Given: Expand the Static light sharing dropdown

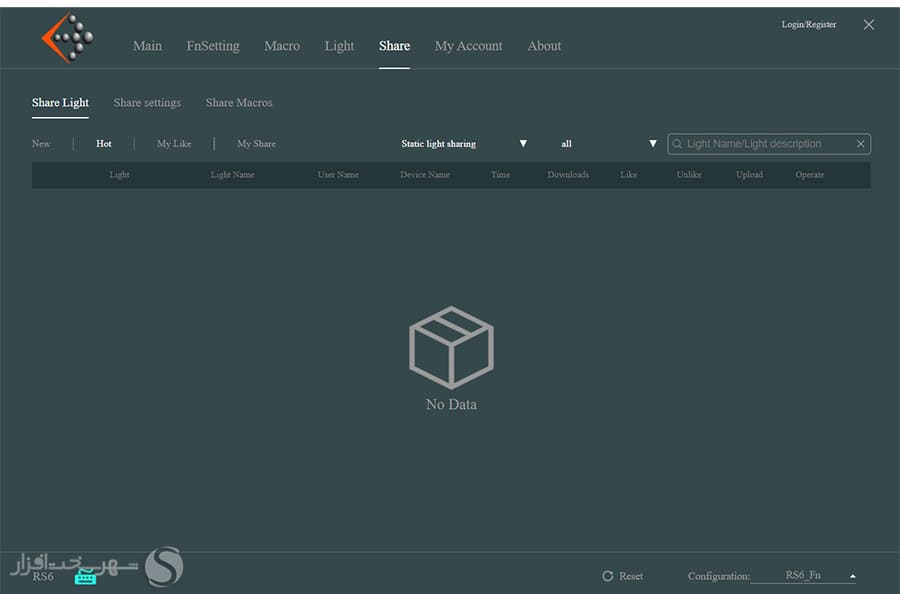Looking at the screenshot, I should click(x=522, y=144).
